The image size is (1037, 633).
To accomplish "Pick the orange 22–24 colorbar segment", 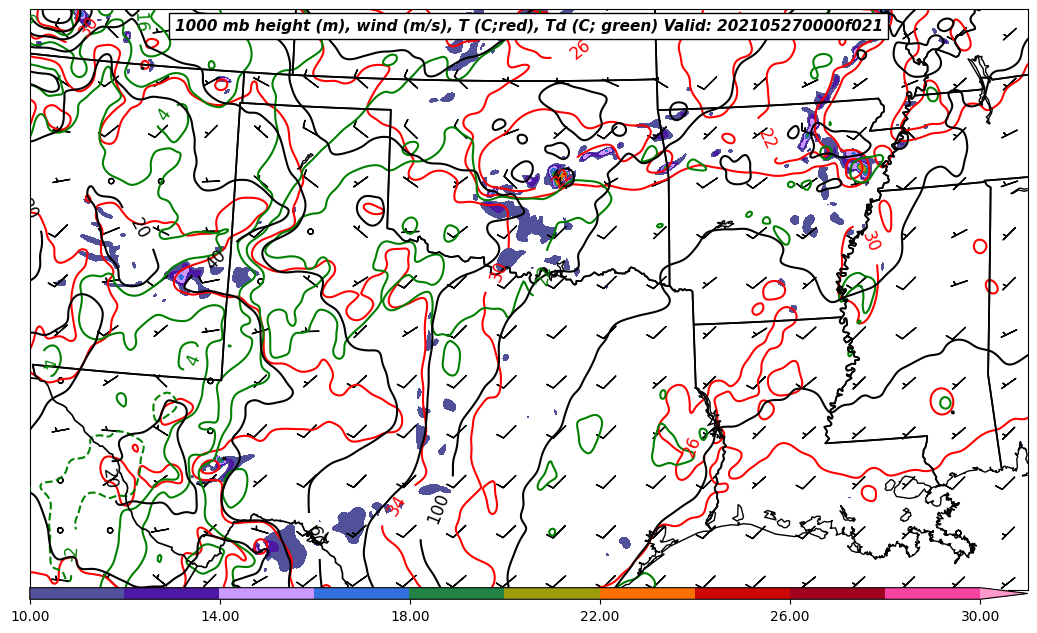I will pyautogui.click(x=647, y=593).
